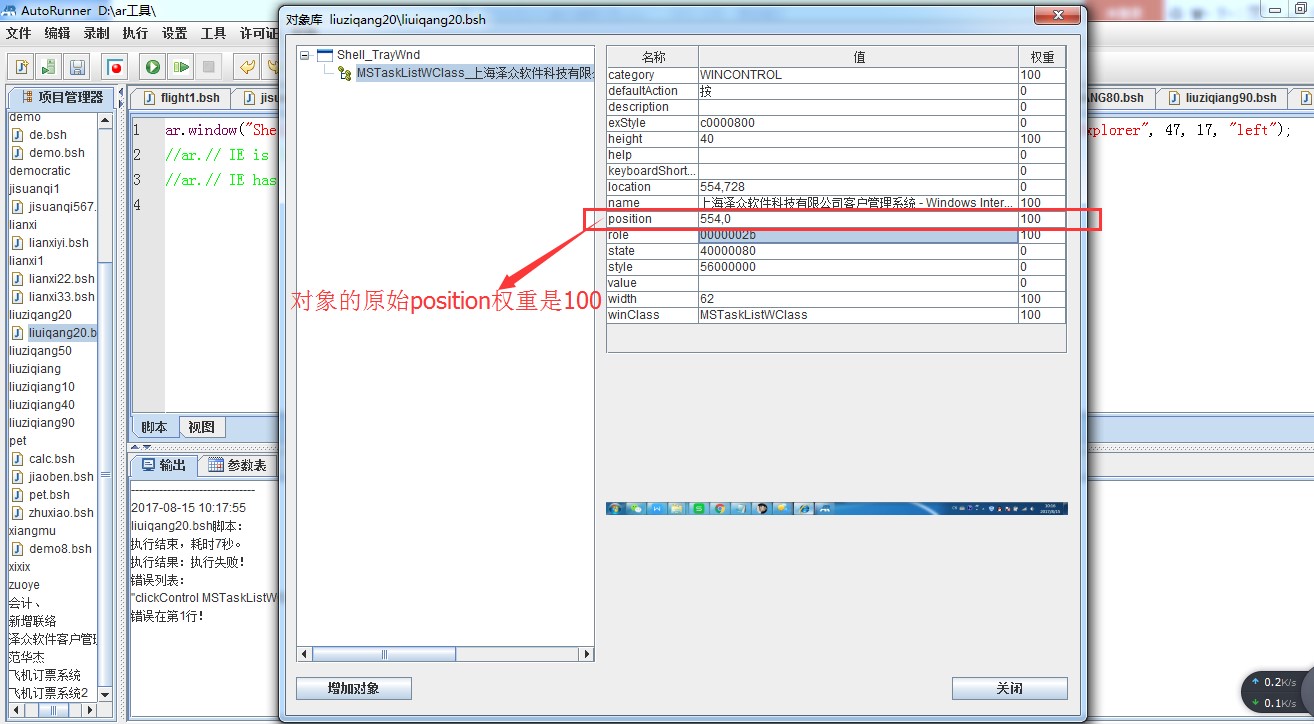Click the Shell_TrayWnd window icon in tree
Viewport: 1314px width, 724px height.
click(324, 55)
